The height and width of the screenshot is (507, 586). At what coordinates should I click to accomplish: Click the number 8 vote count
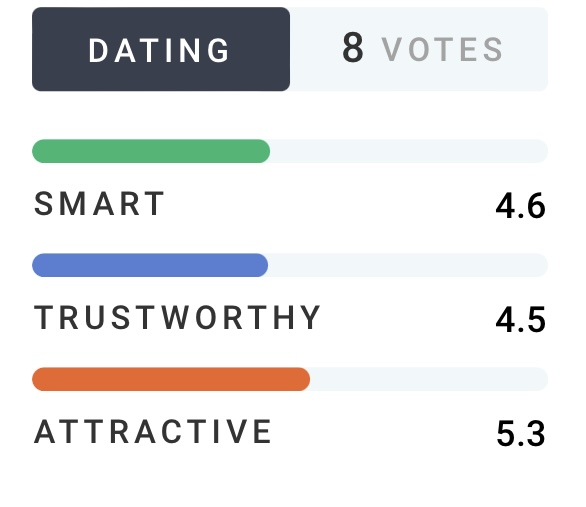[x=353, y=48]
